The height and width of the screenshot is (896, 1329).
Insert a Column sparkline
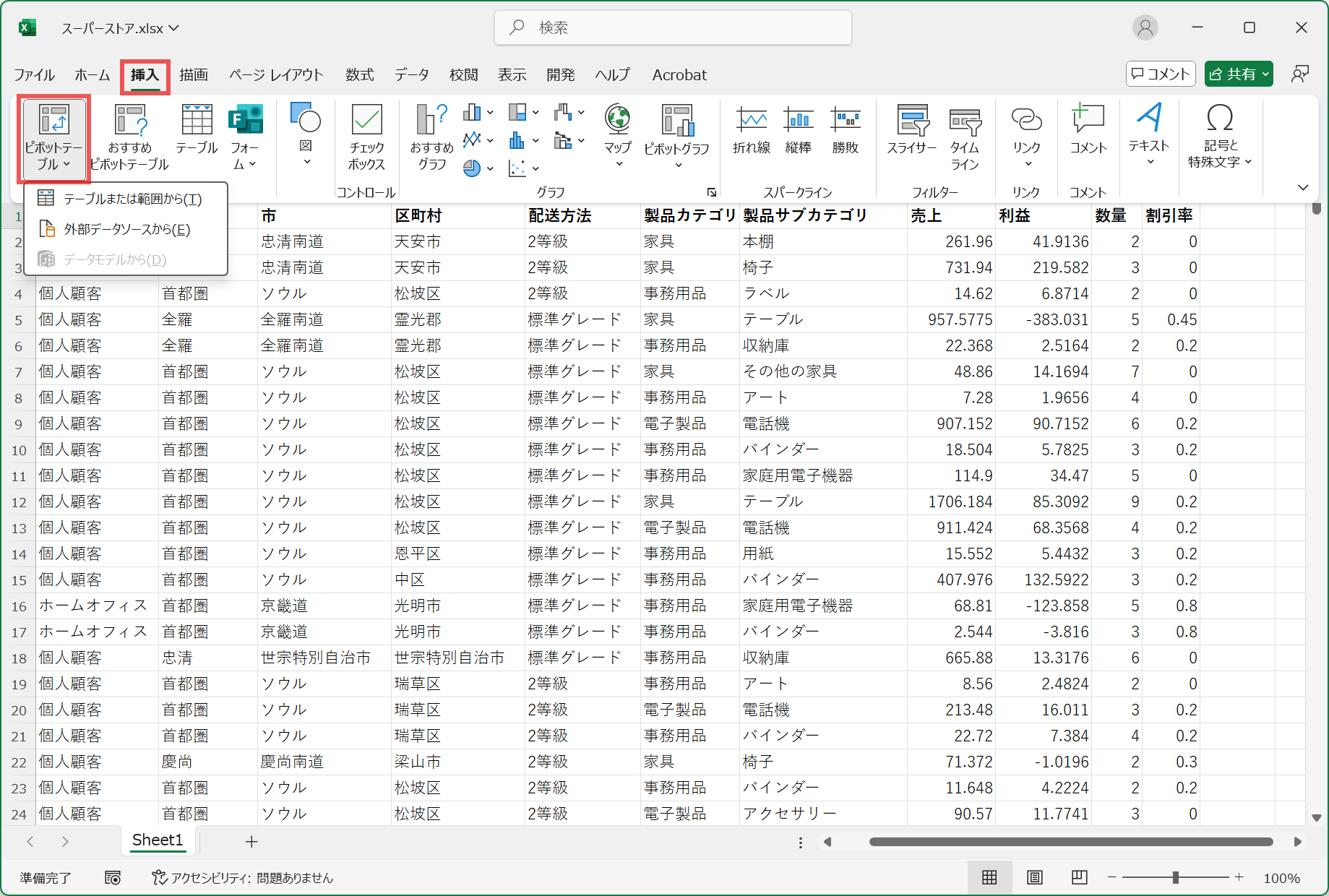(x=799, y=130)
